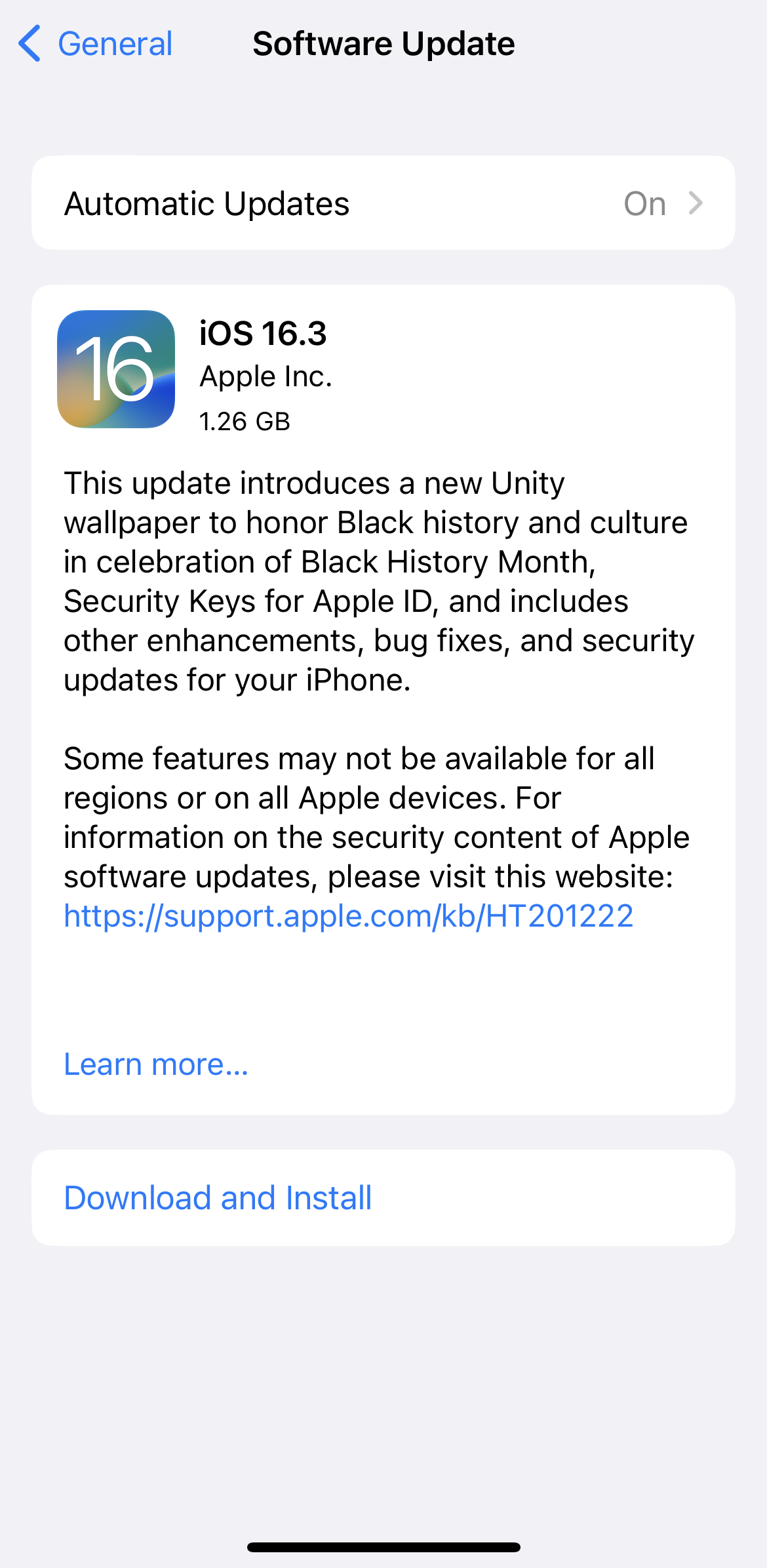The image size is (767, 1568).
Task: Tap Learn more... link
Action: pyautogui.click(x=156, y=1064)
